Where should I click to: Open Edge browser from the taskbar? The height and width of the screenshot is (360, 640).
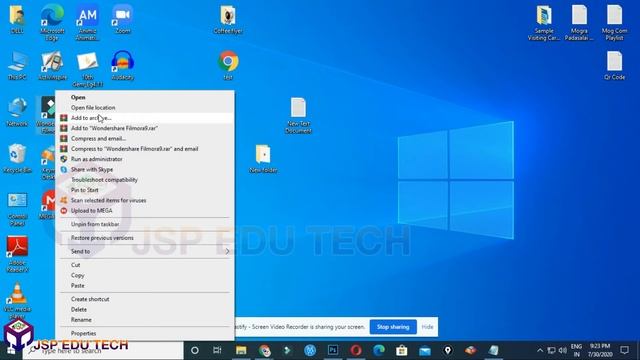pos(379,350)
